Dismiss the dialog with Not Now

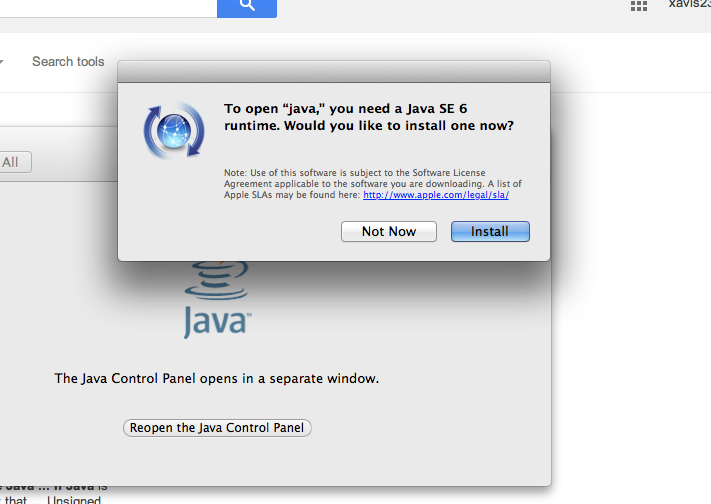click(x=389, y=231)
